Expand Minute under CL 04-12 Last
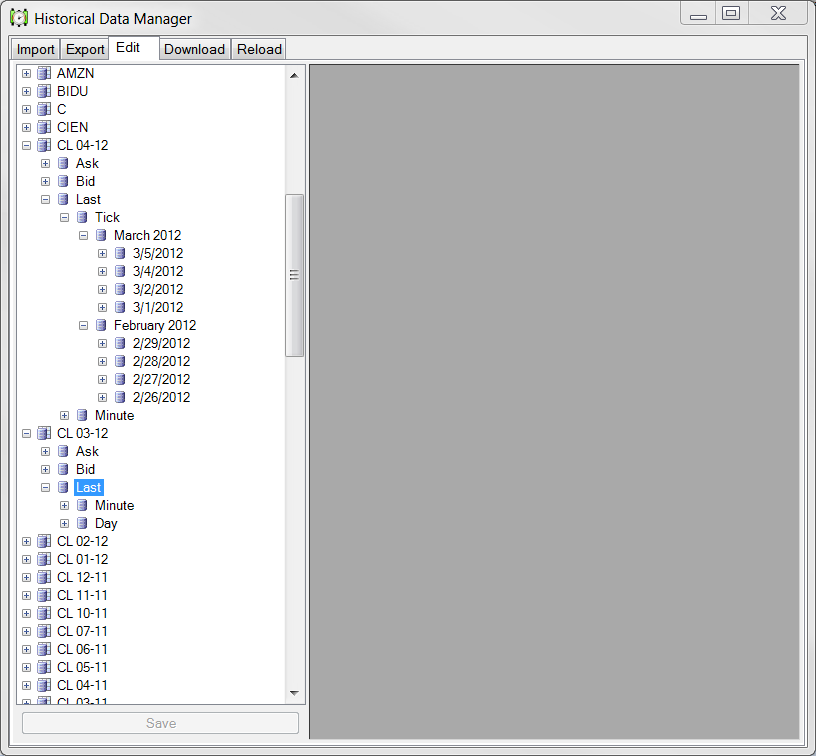816x756 pixels. pos(65,416)
